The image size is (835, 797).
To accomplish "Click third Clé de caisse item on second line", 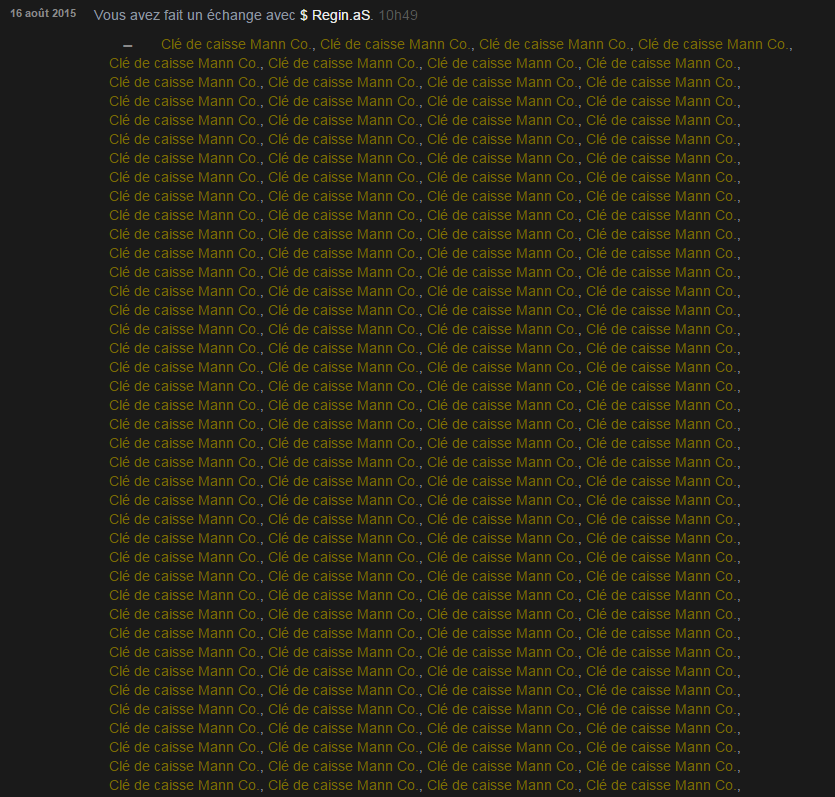I will [x=503, y=63].
